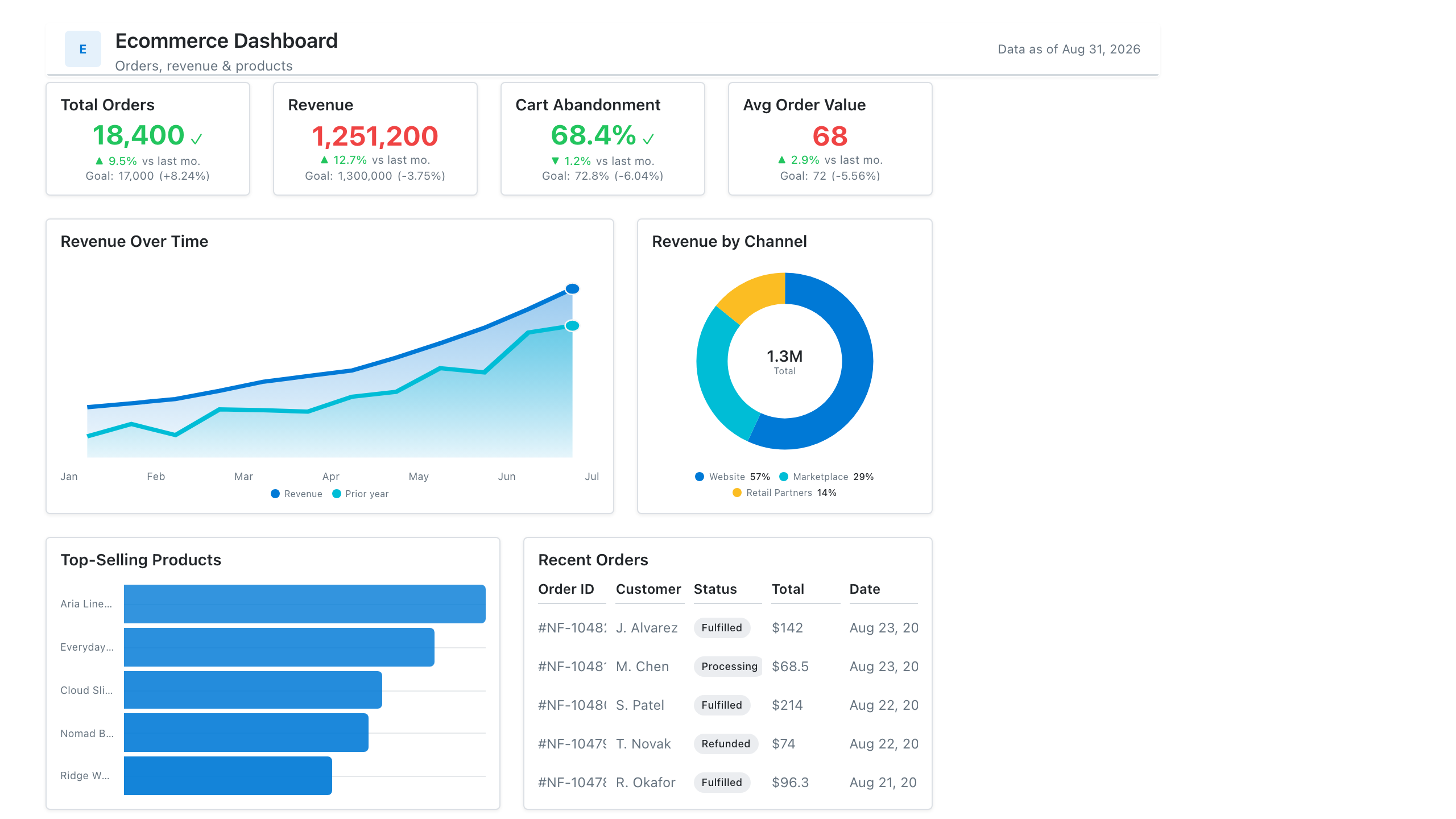
Task: Click the Cart Abandonment value 68.4%
Action: [593, 135]
